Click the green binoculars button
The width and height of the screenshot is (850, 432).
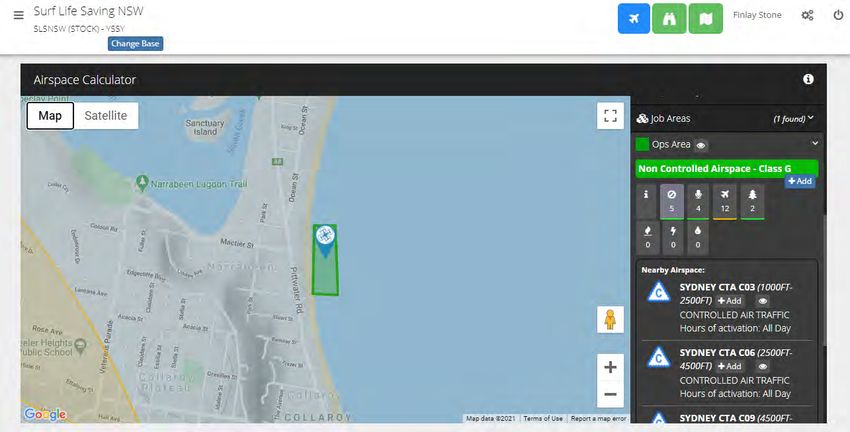coord(669,18)
